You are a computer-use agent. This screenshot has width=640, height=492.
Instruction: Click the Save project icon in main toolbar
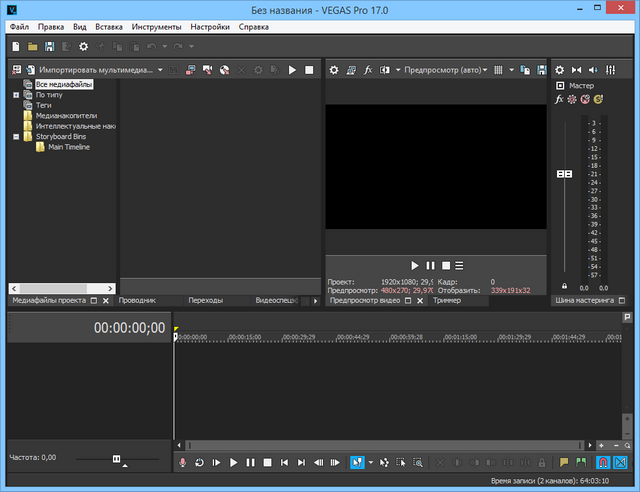coord(50,46)
